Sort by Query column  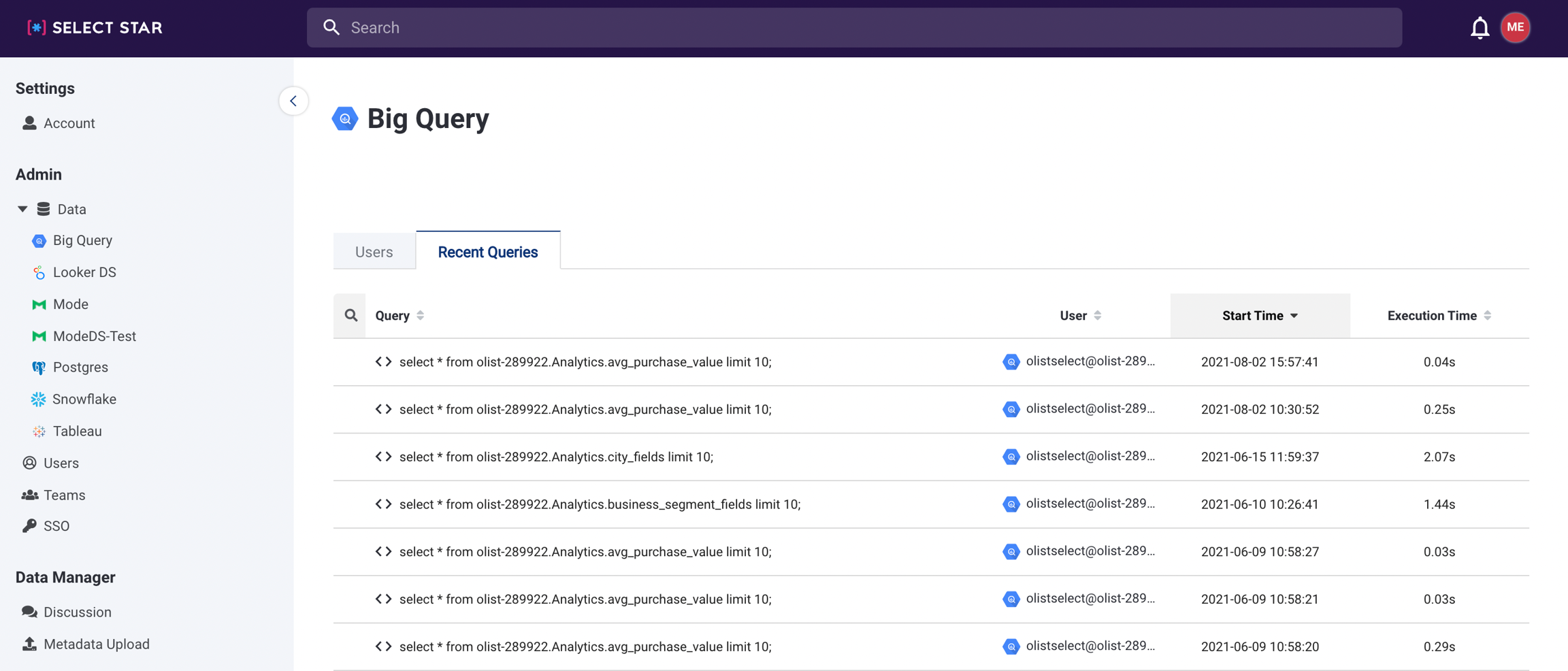tap(399, 316)
